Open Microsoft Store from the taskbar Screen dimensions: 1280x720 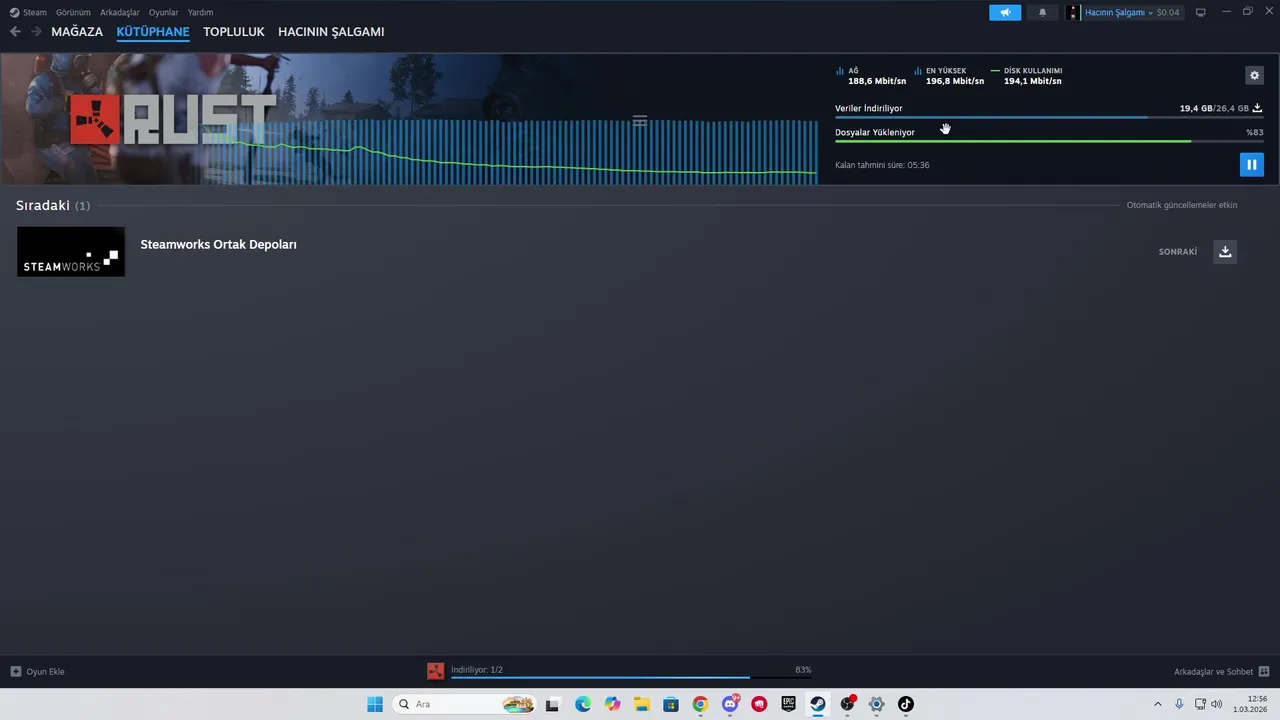tap(671, 704)
